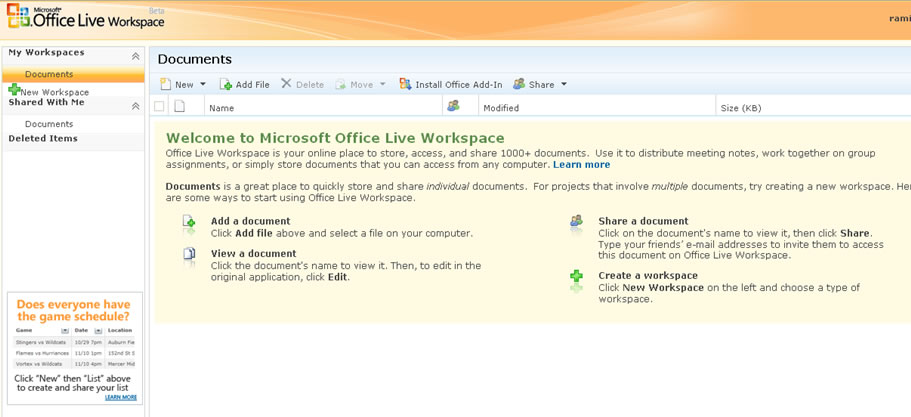Click the Move icon in toolbar
The image size is (911, 417).
click(x=340, y=84)
